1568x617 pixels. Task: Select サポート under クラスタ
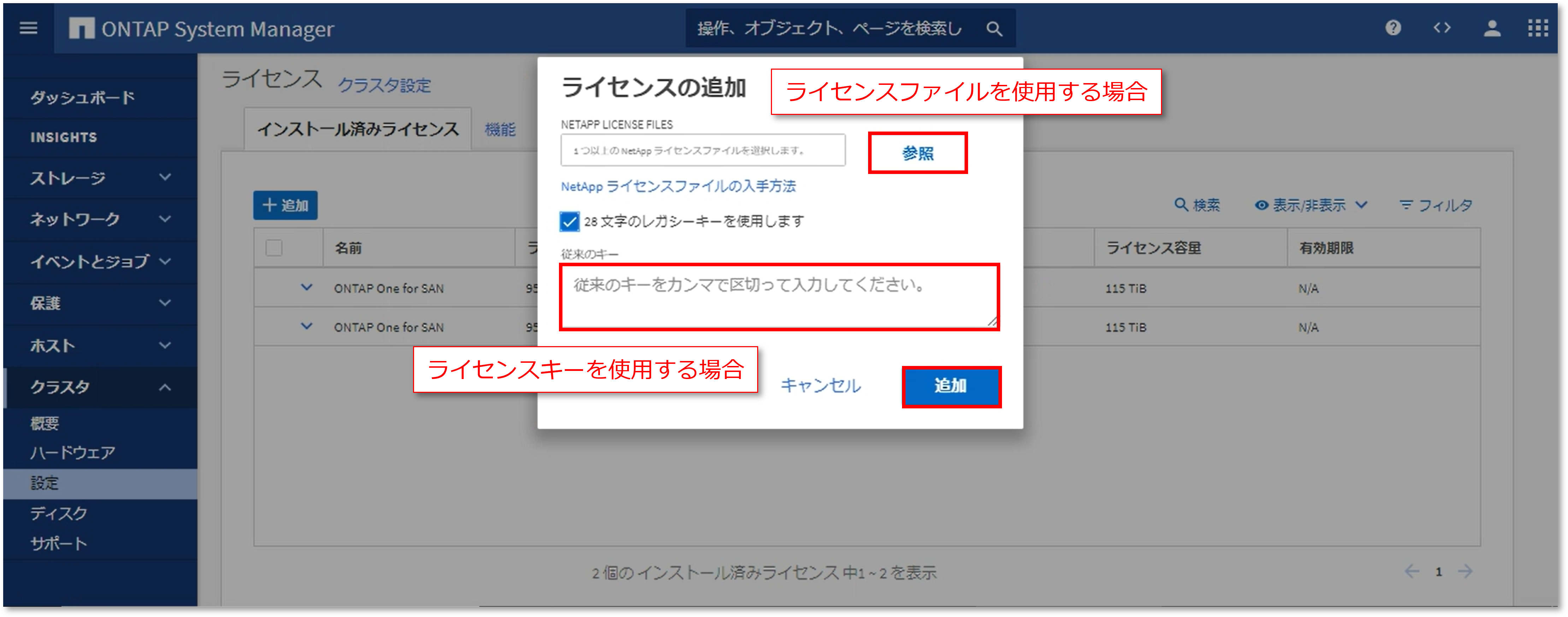click(x=59, y=543)
